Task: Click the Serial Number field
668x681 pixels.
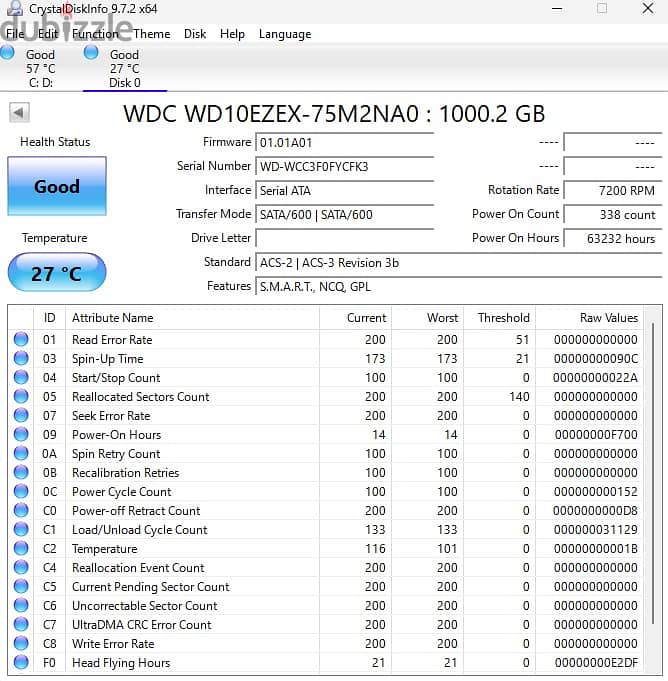Action: click(x=344, y=166)
